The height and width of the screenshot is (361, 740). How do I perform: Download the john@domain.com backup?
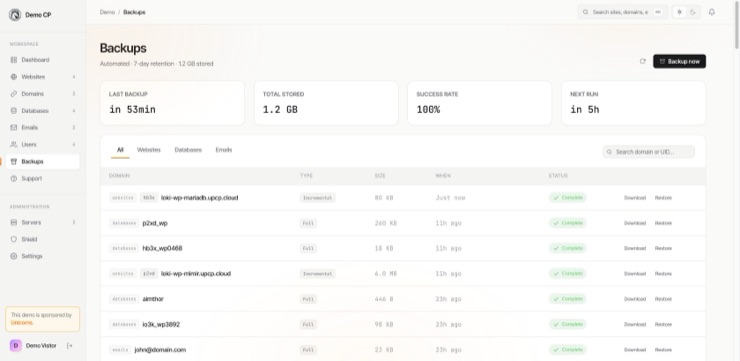pos(635,350)
